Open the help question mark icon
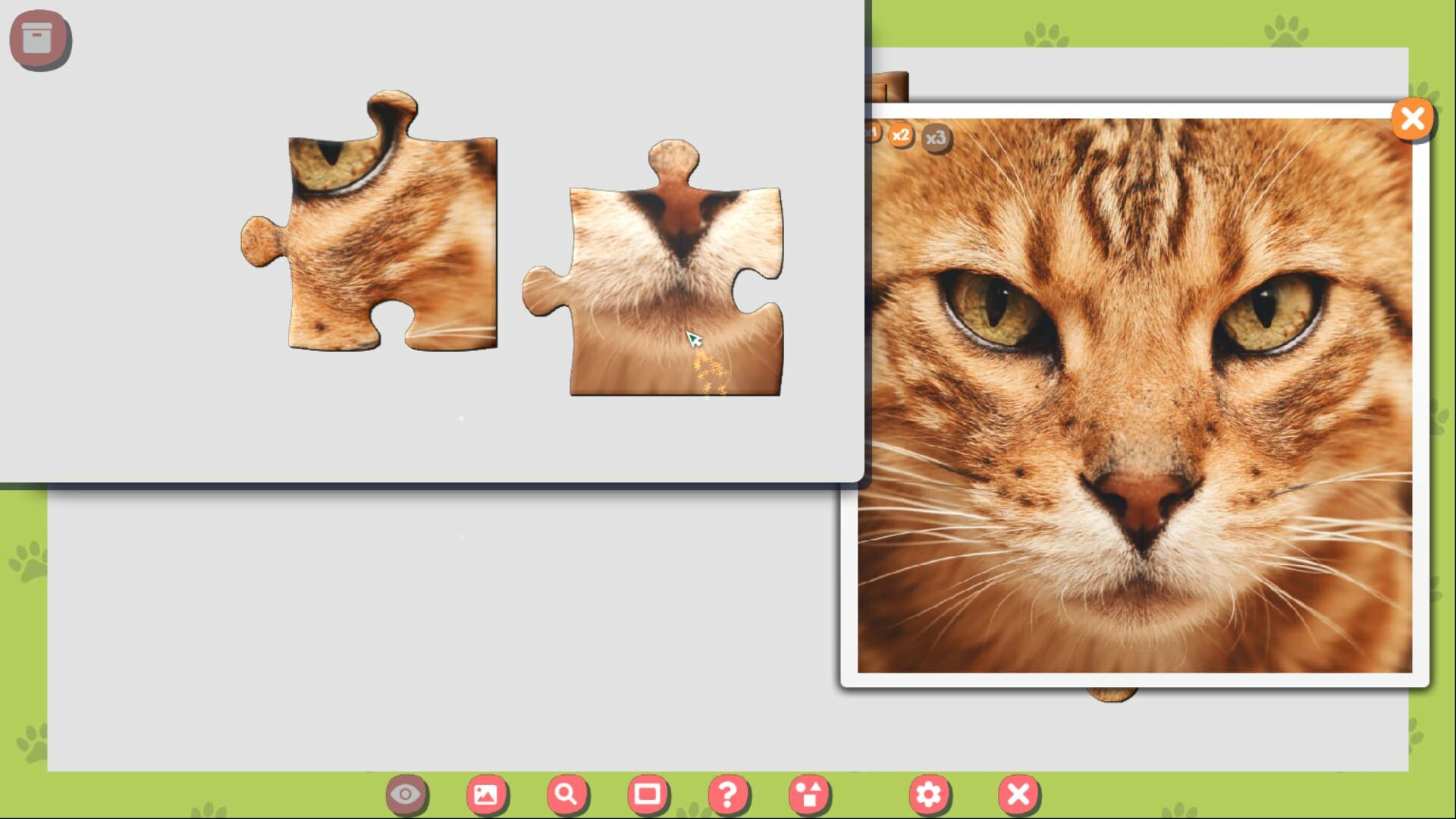This screenshot has height=819, width=1456. pos(728,794)
